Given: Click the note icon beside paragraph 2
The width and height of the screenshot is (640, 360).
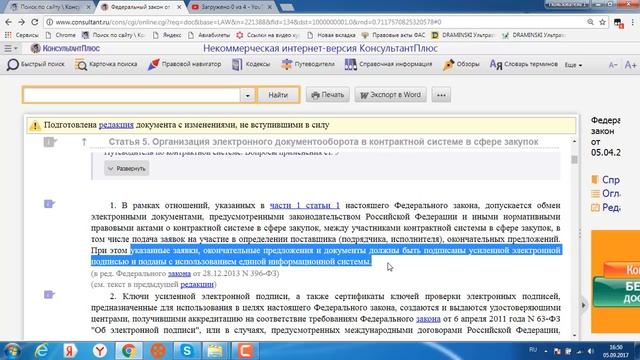Looking at the screenshot, I should tap(49, 294).
